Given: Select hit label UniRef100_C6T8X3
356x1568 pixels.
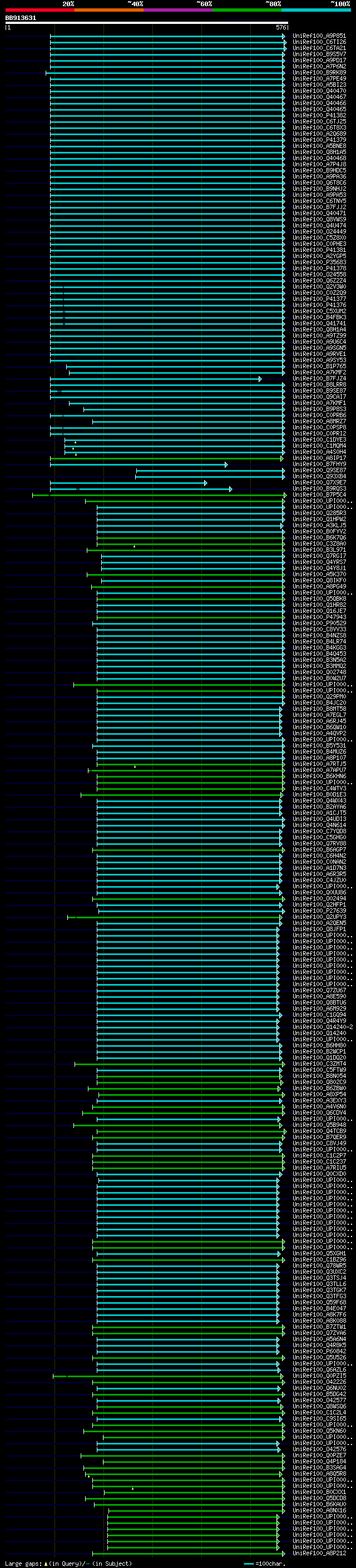Looking at the screenshot, I should click(319, 128).
